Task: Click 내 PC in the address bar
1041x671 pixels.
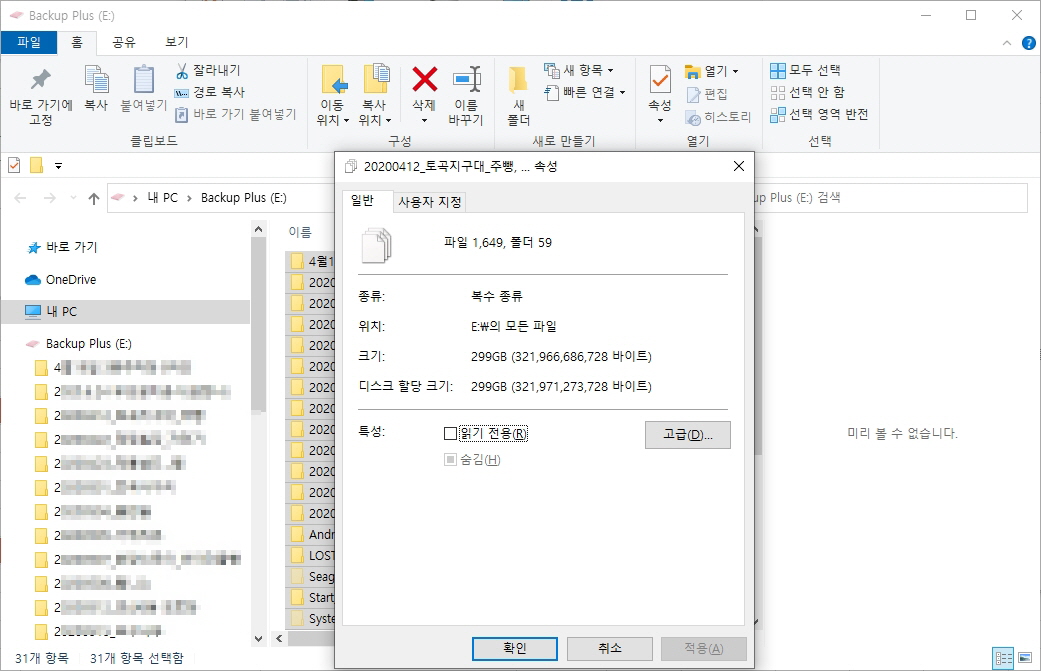Action: (163, 198)
